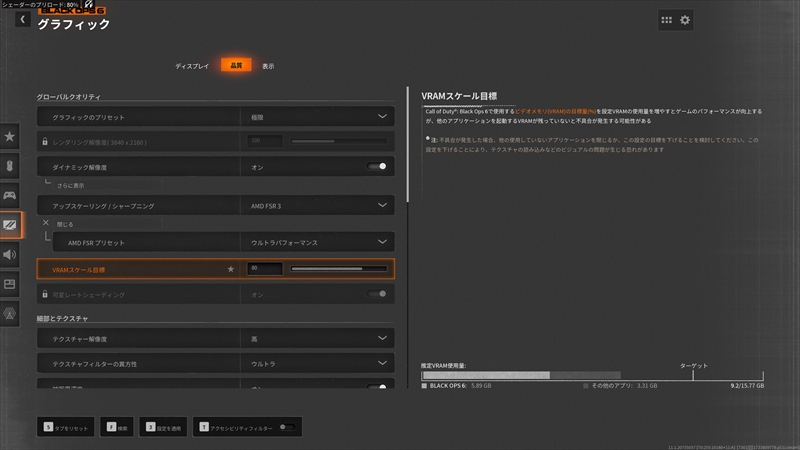Open the settings gear icon top right
This screenshot has width=800, height=450.
685,20
